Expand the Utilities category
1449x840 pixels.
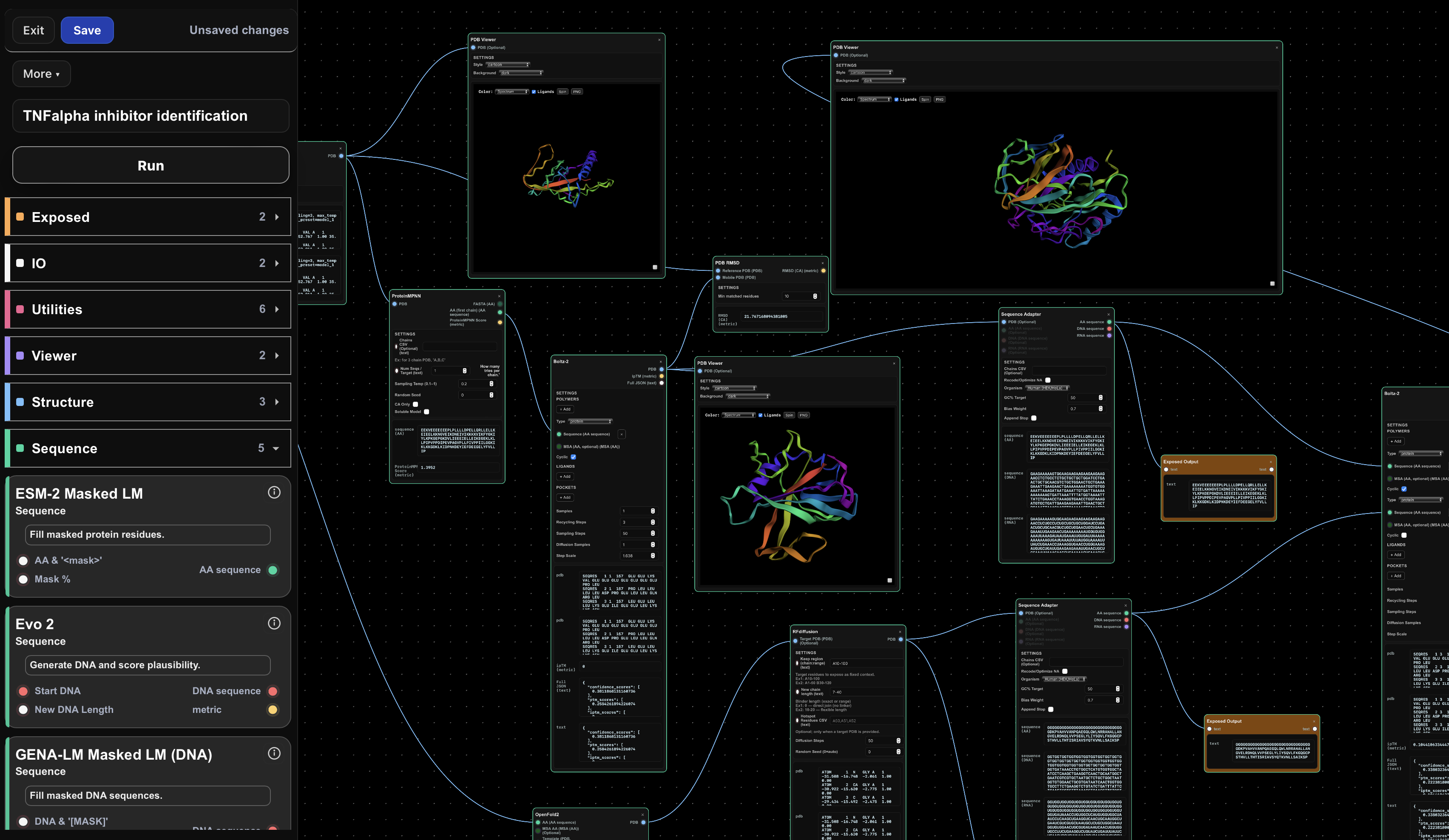point(148,309)
